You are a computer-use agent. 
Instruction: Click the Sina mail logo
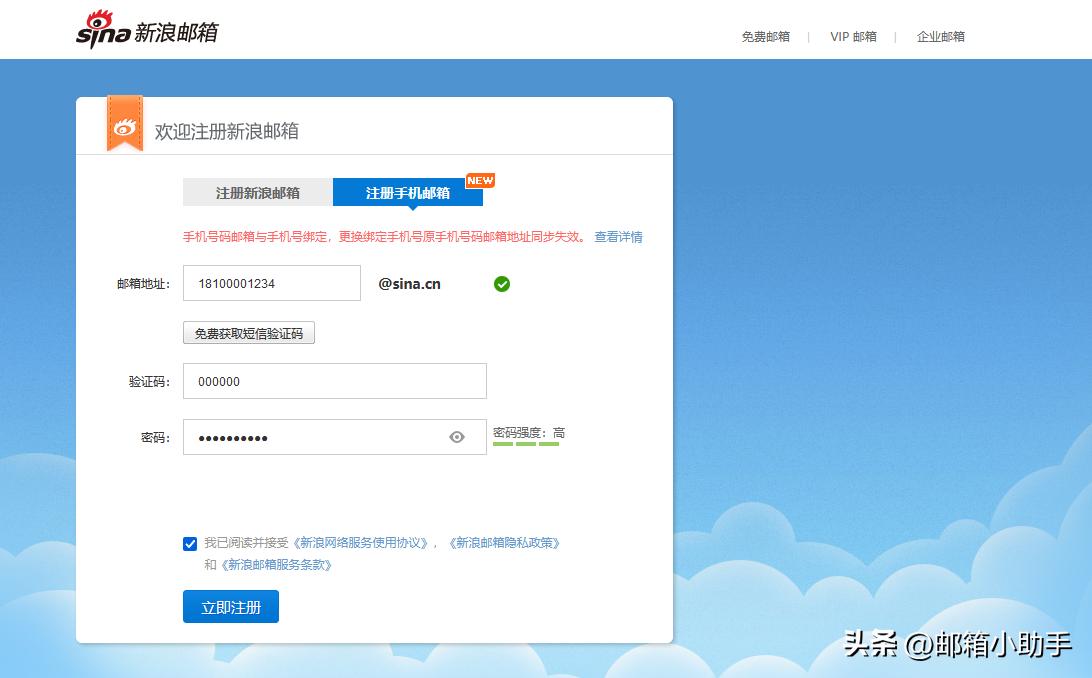tap(147, 30)
